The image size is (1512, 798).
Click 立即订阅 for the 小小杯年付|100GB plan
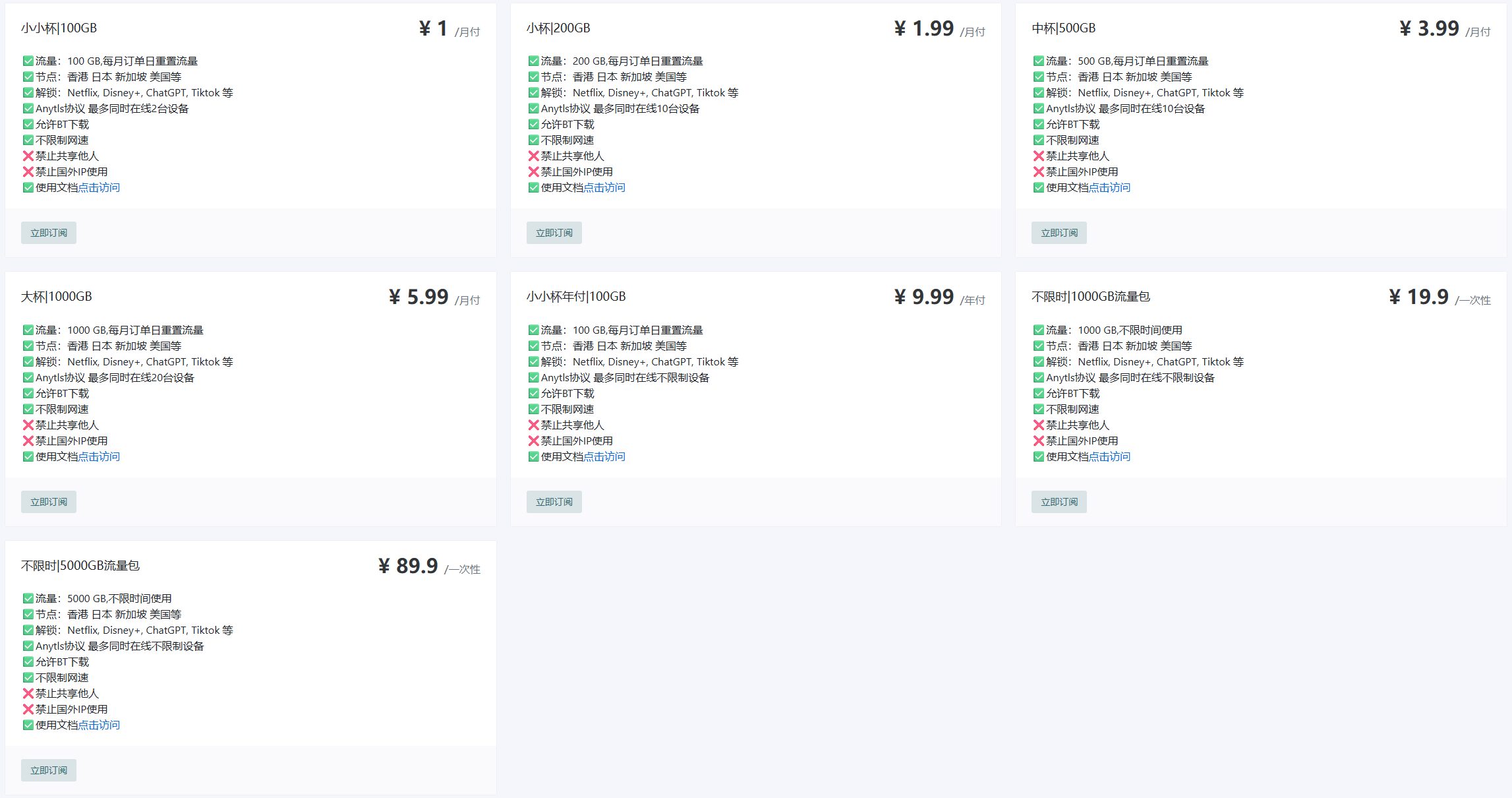coord(554,502)
